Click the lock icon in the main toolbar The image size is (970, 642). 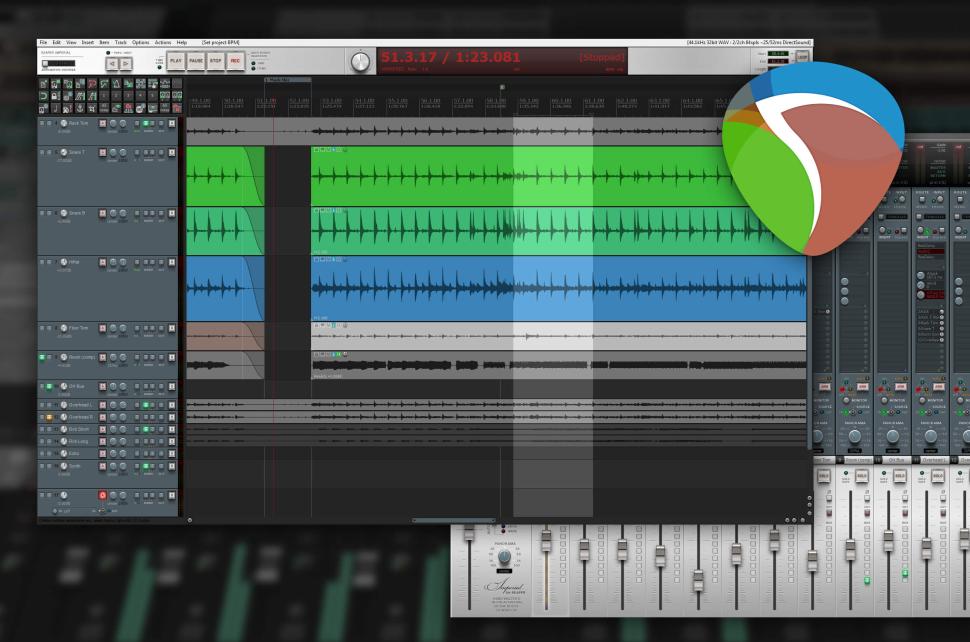pos(55,96)
